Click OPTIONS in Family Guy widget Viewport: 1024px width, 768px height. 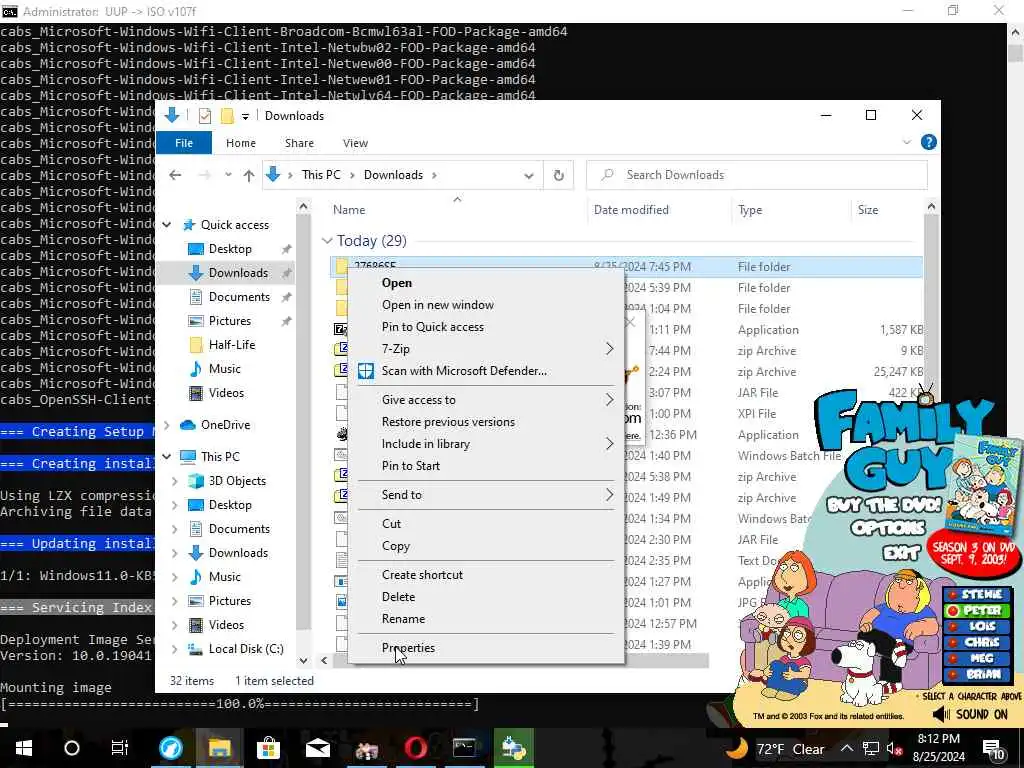click(x=888, y=528)
